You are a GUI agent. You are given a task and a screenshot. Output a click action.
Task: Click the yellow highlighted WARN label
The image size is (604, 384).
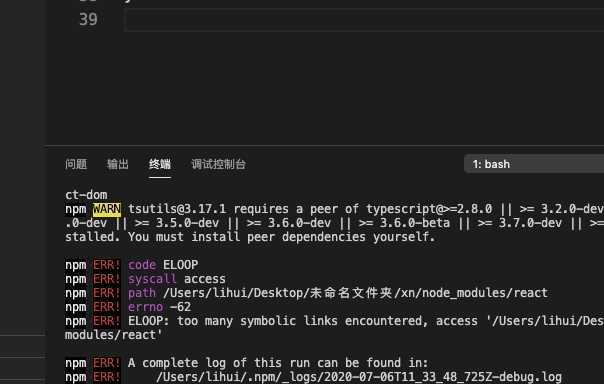tap(107, 209)
